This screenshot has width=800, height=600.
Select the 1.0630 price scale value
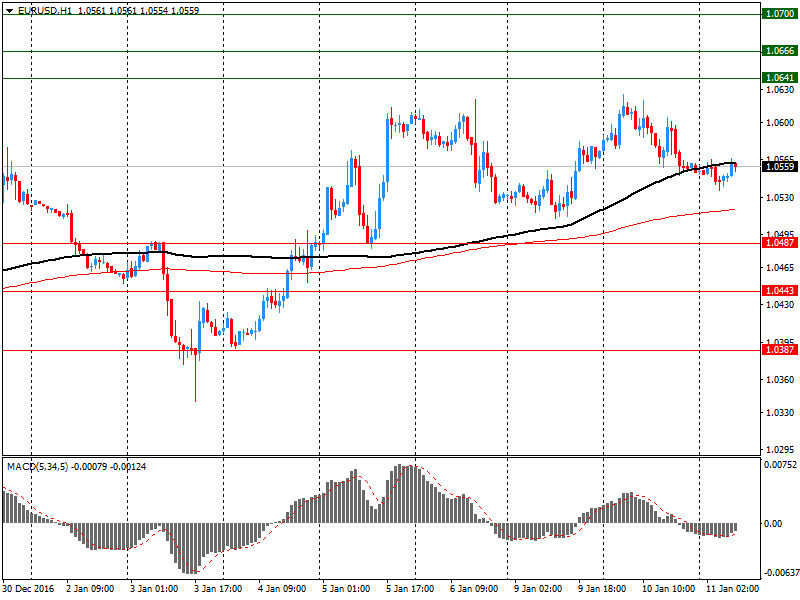pyautogui.click(x=780, y=90)
